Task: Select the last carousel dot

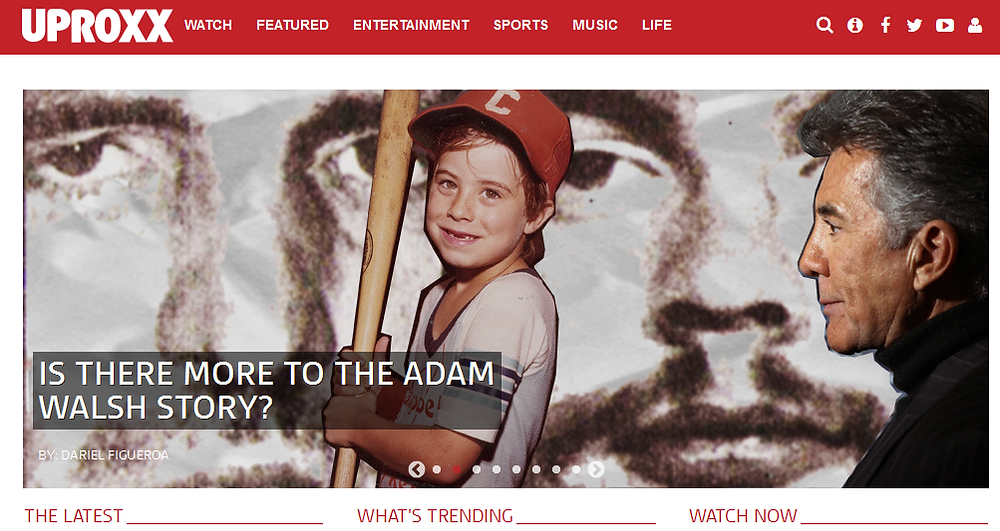Action: 576,469
